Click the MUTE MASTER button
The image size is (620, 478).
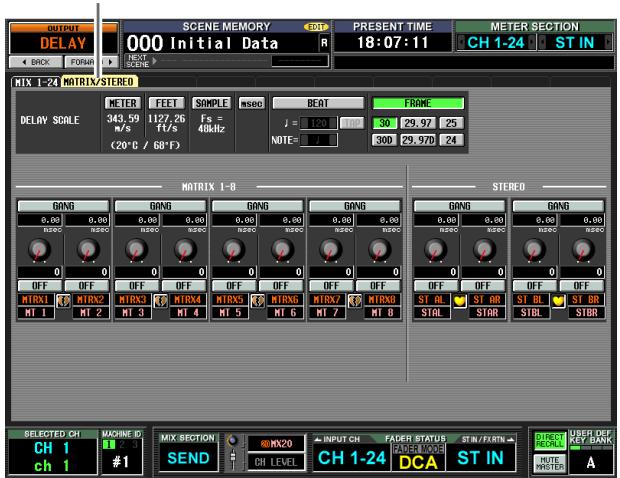tap(550, 463)
